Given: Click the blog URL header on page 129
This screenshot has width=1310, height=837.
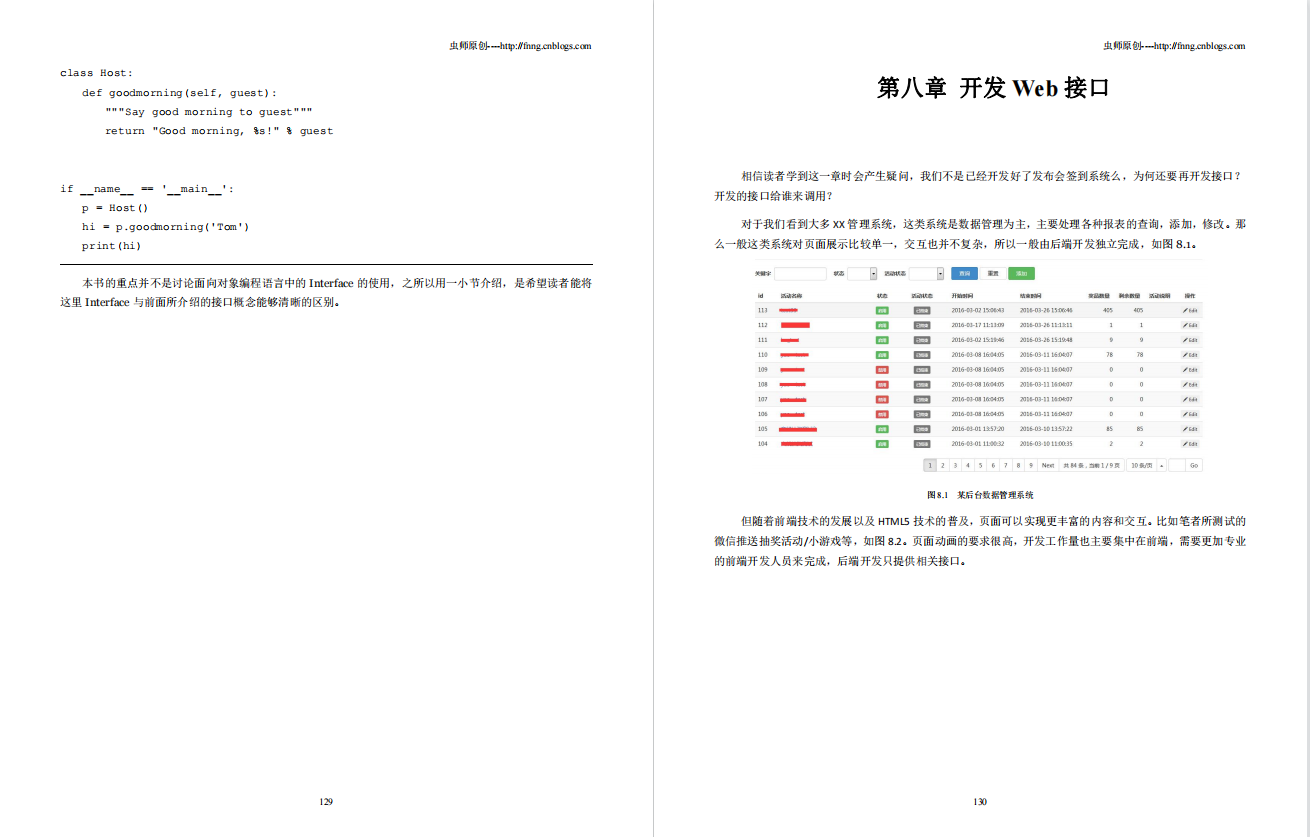Looking at the screenshot, I should click(520, 45).
